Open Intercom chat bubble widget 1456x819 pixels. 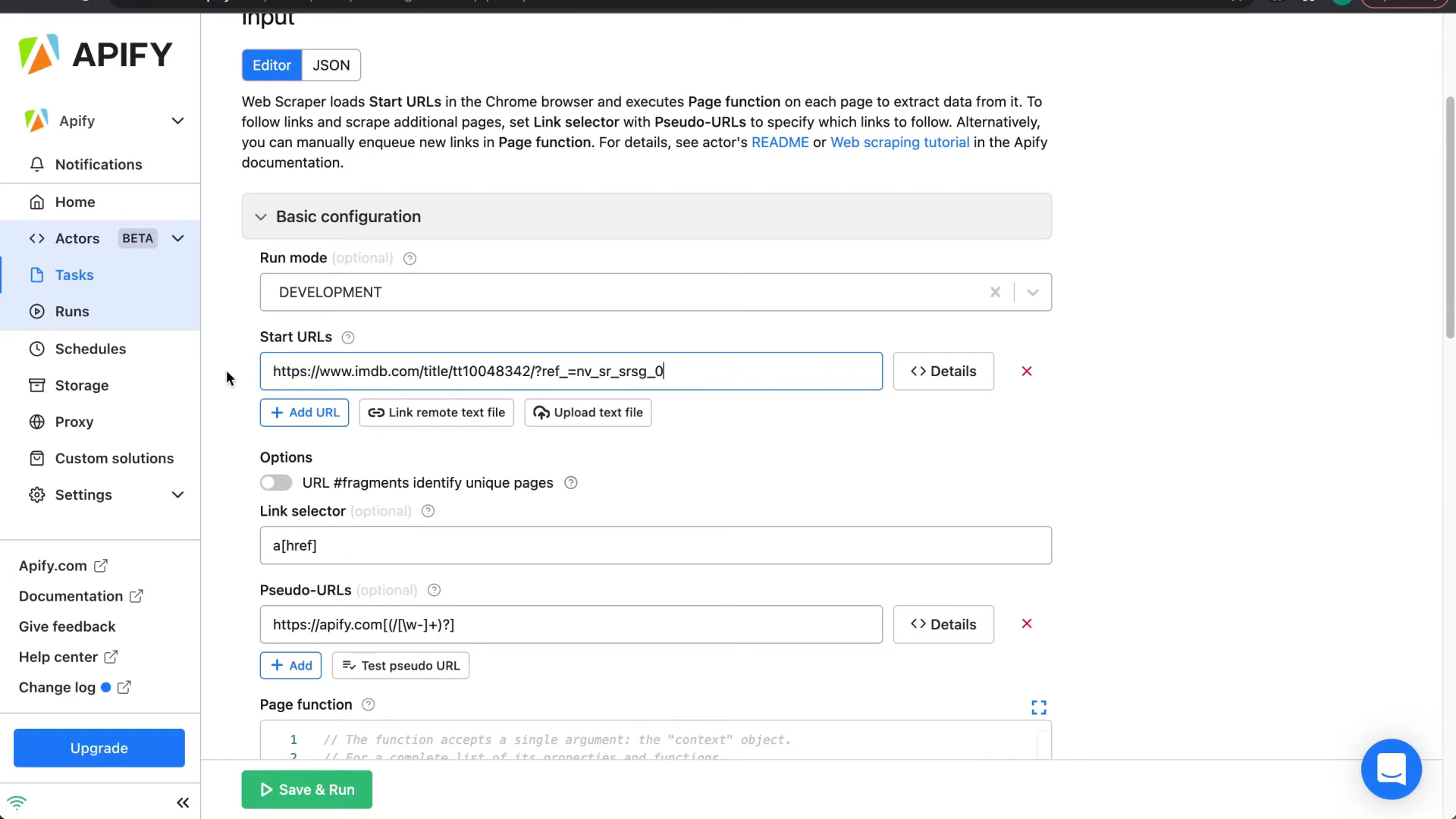click(x=1391, y=769)
